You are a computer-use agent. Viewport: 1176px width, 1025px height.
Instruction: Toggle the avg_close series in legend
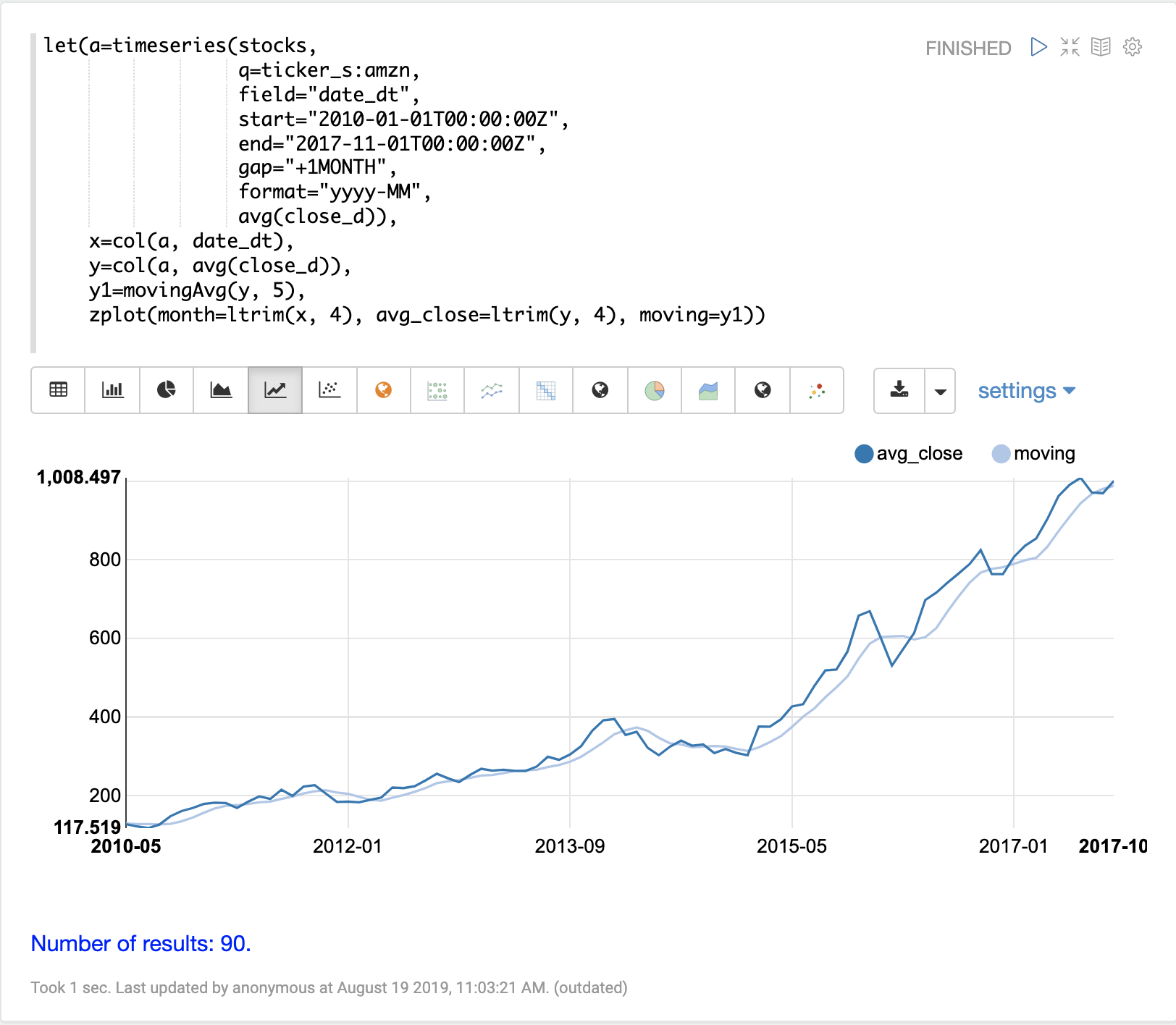tap(919, 454)
